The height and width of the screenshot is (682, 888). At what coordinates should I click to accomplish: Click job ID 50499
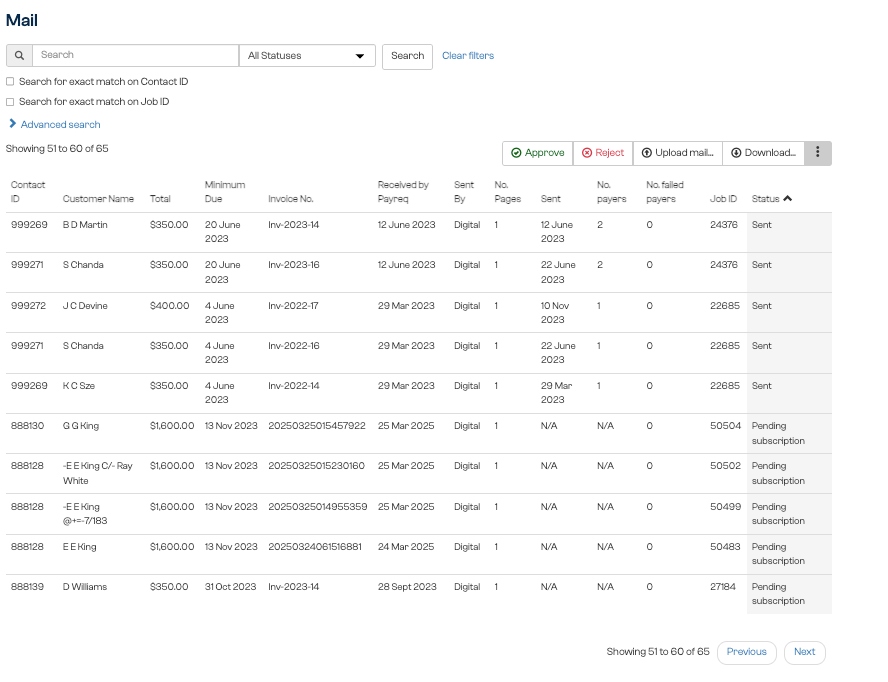pos(725,507)
